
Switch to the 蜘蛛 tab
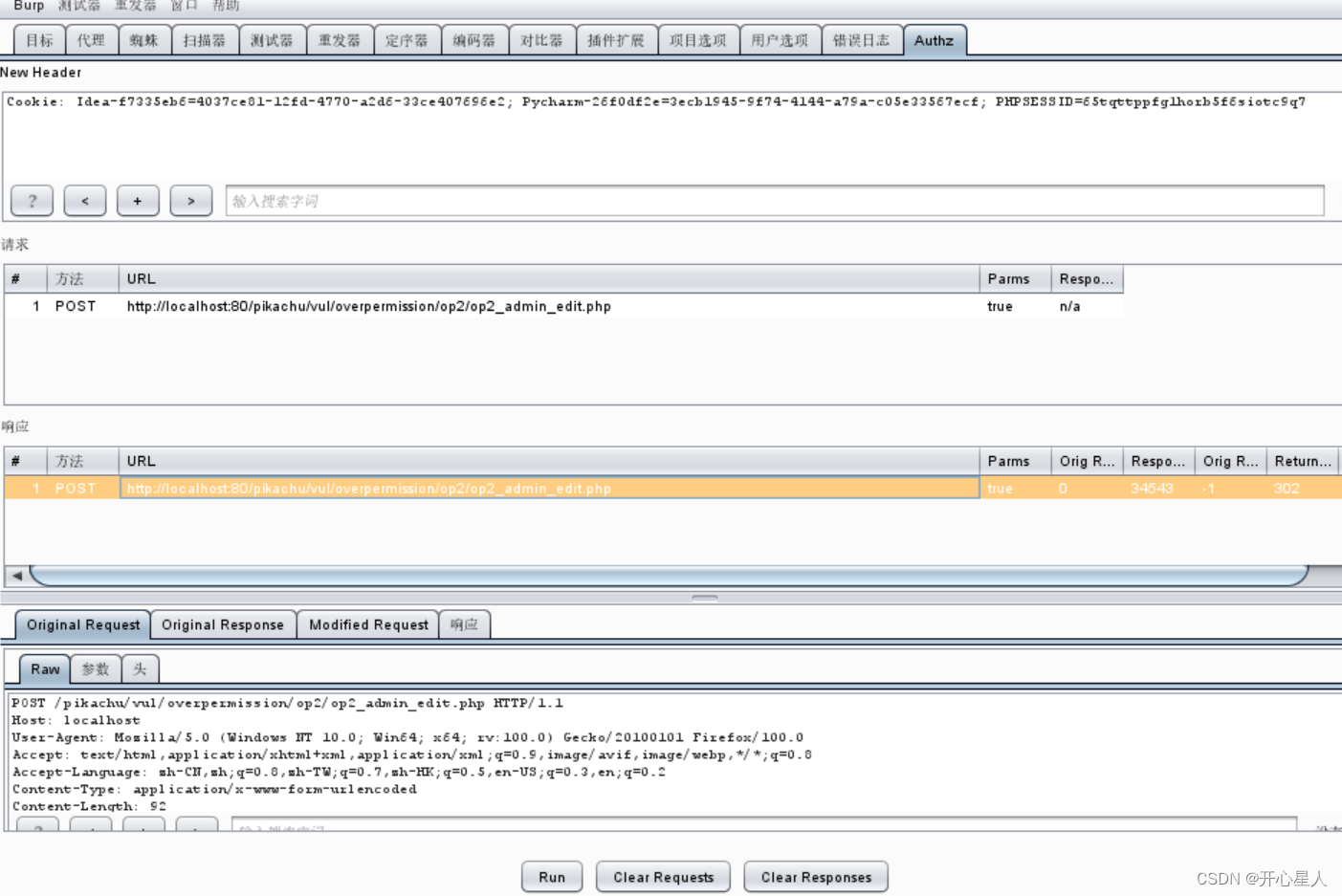(x=144, y=40)
